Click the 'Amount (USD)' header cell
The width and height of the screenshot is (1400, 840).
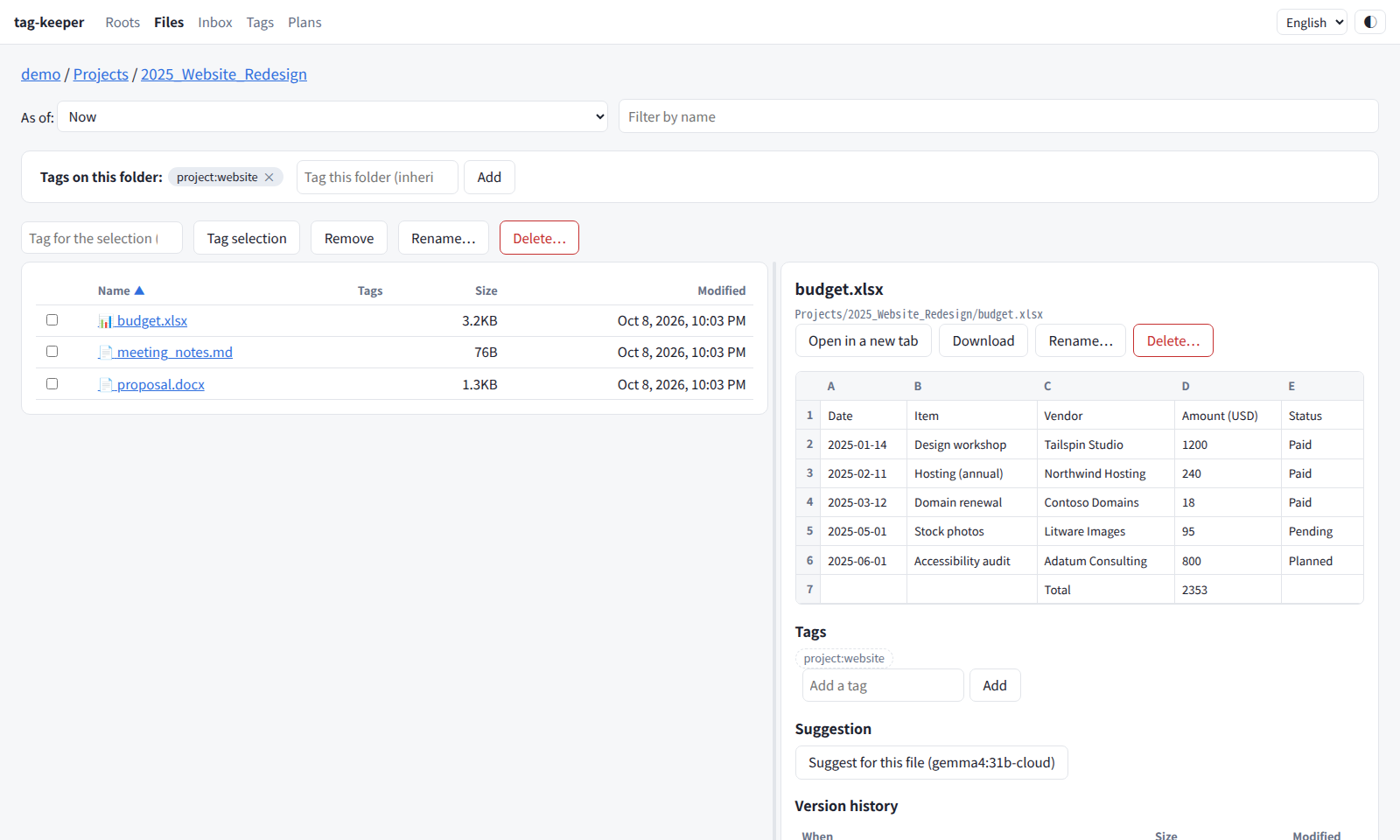click(1228, 416)
